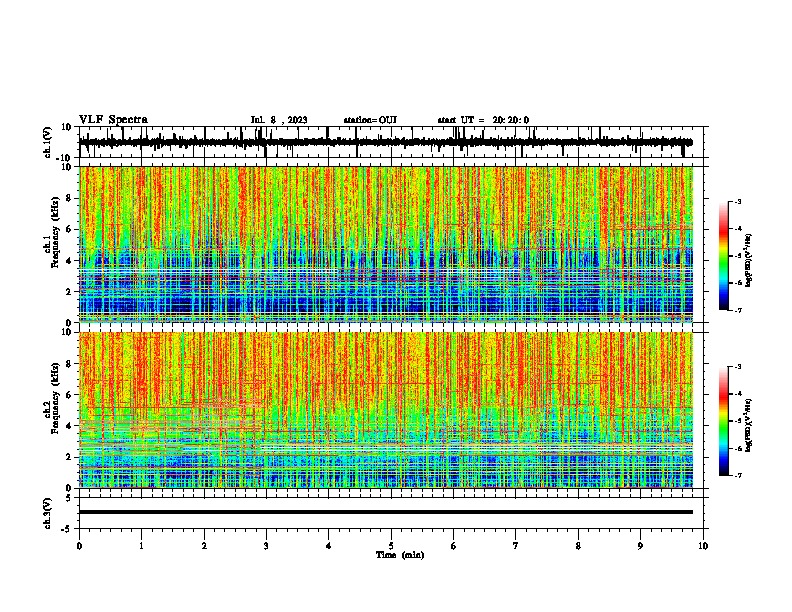This screenshot has height=612, width=792.
Task: Click the time axis tick label "4"
Action: click(x=329, y=546)
